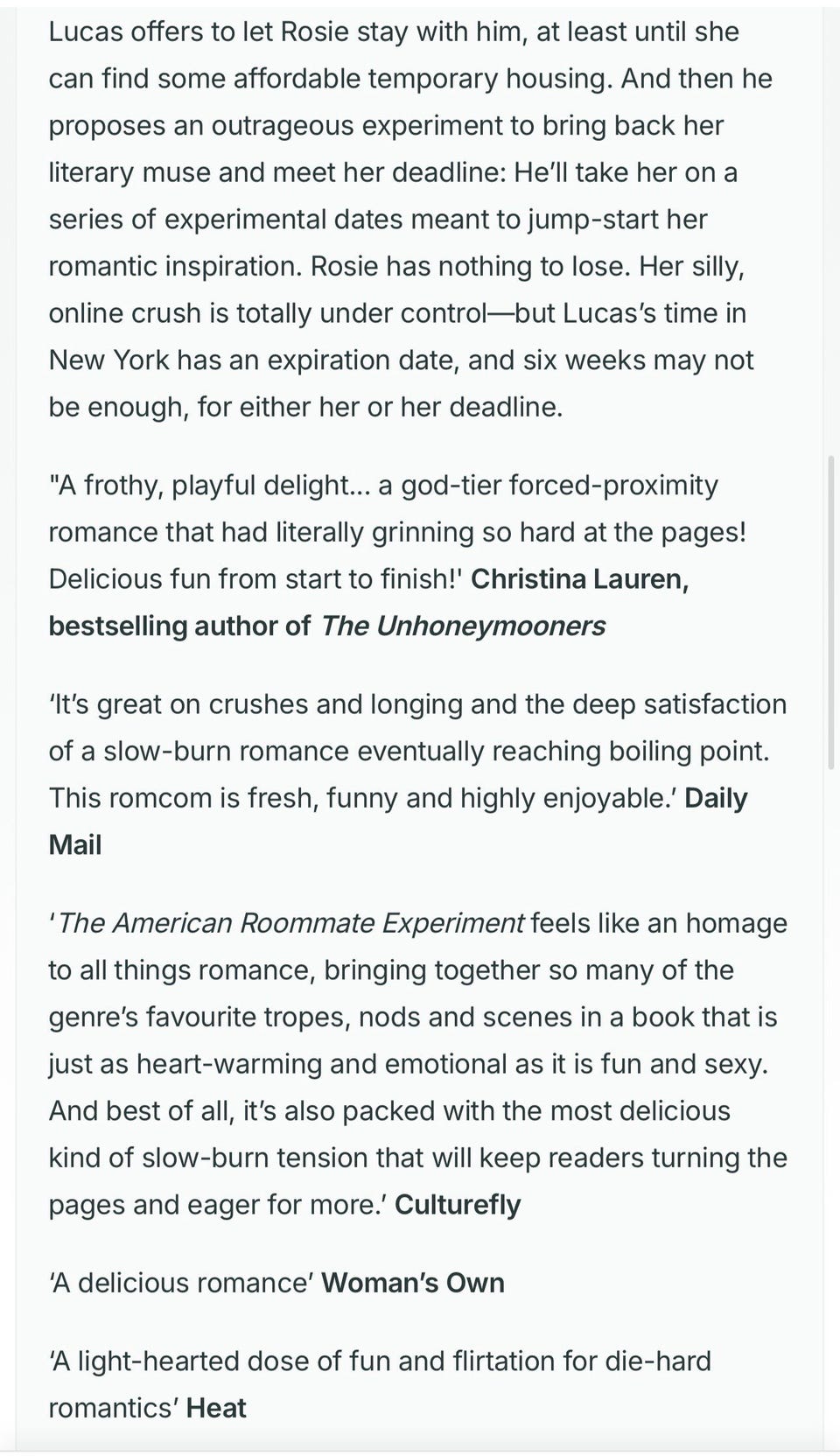Click the 'kind of slow-burn tension' line

418,1158
